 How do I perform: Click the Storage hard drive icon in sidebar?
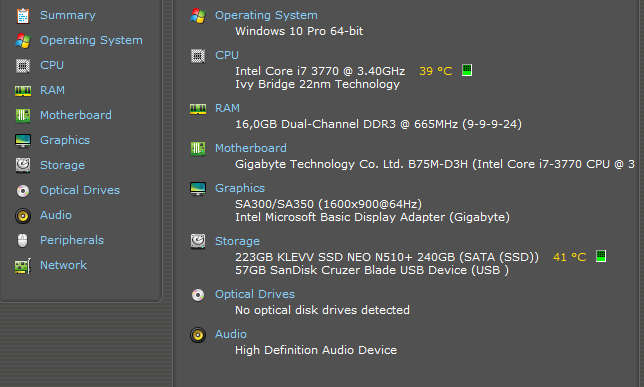click(23, 165)
